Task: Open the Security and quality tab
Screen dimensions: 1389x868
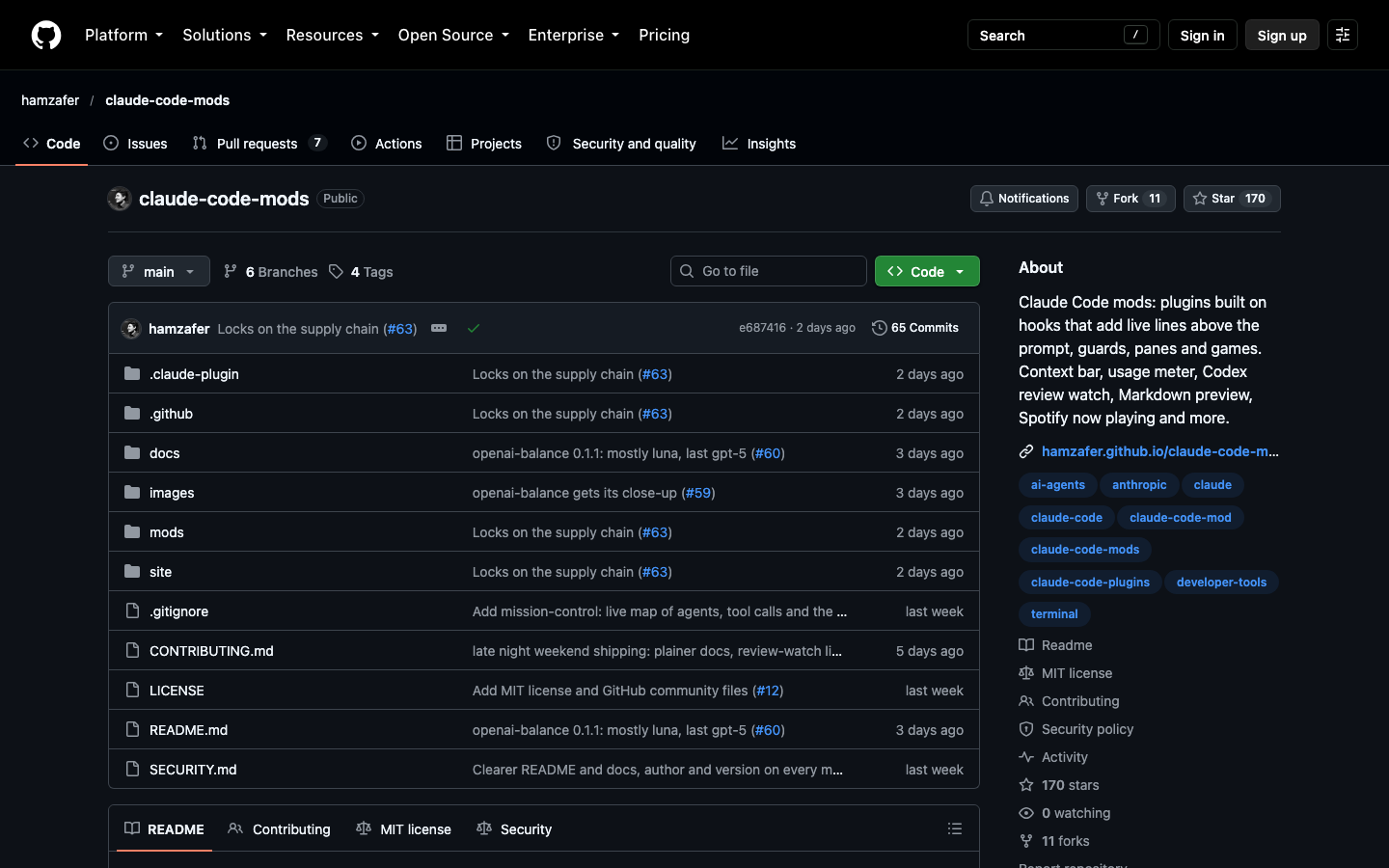Action: point(621,144)
